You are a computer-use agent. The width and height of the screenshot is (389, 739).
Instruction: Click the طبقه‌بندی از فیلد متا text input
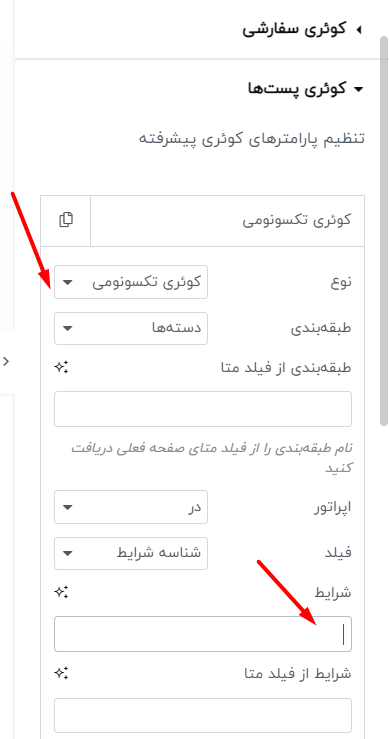click(203, 409)
